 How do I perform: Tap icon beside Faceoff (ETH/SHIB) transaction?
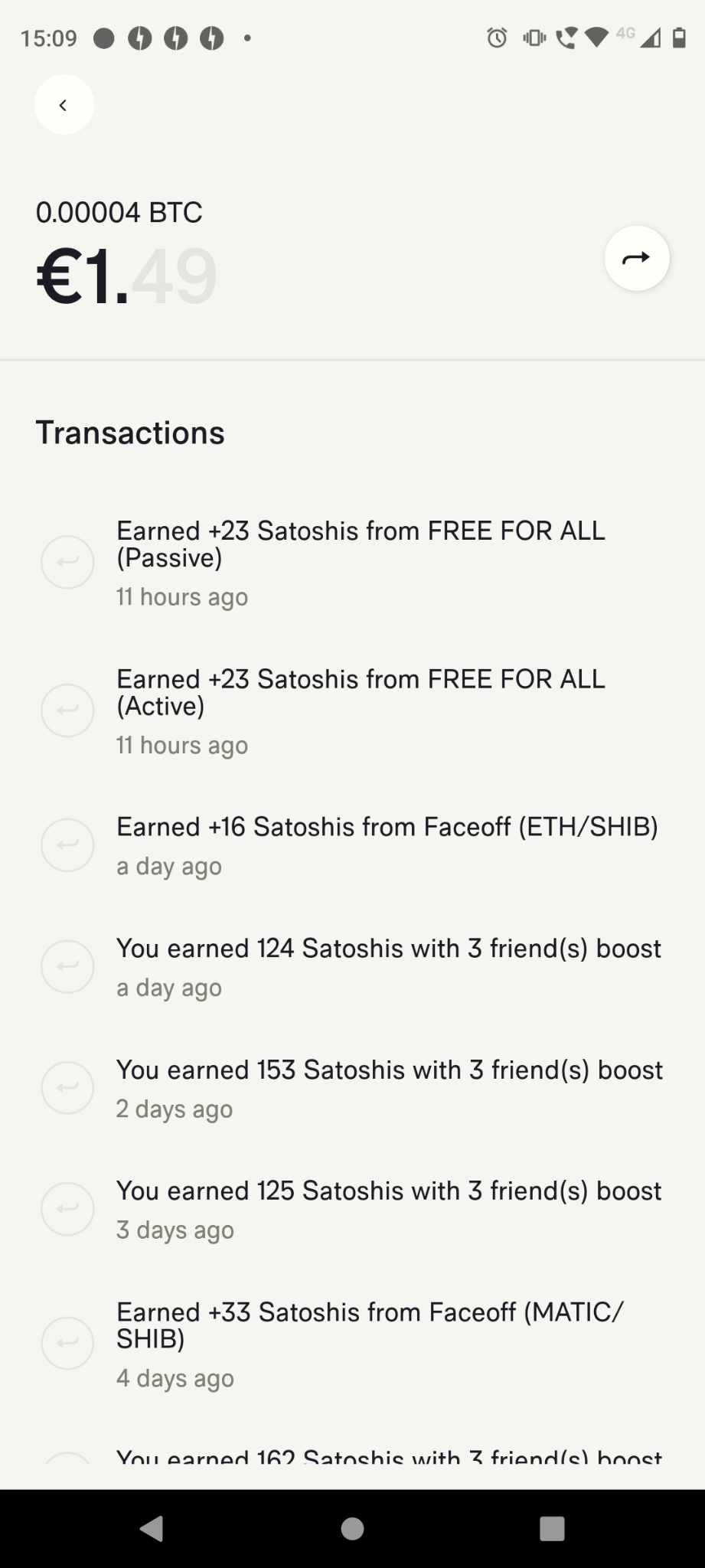click(67, 845)
